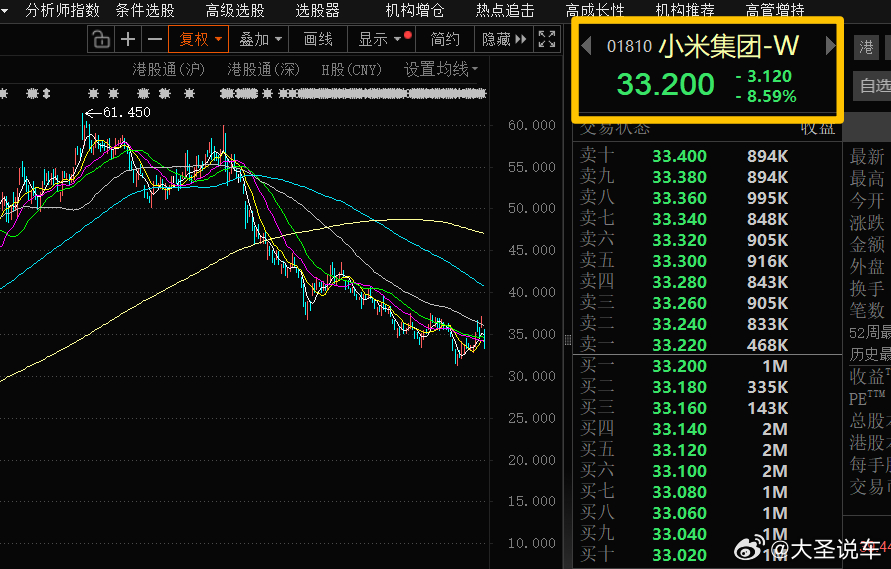
Task: Go to next stock with right arrow
Action: (x=830, y=45)
